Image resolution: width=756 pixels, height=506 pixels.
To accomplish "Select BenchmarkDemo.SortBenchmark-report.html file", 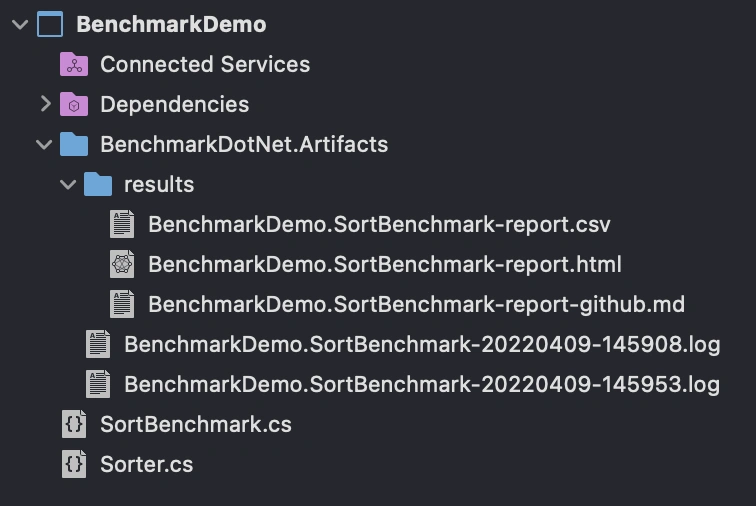I will coord(385,264).
